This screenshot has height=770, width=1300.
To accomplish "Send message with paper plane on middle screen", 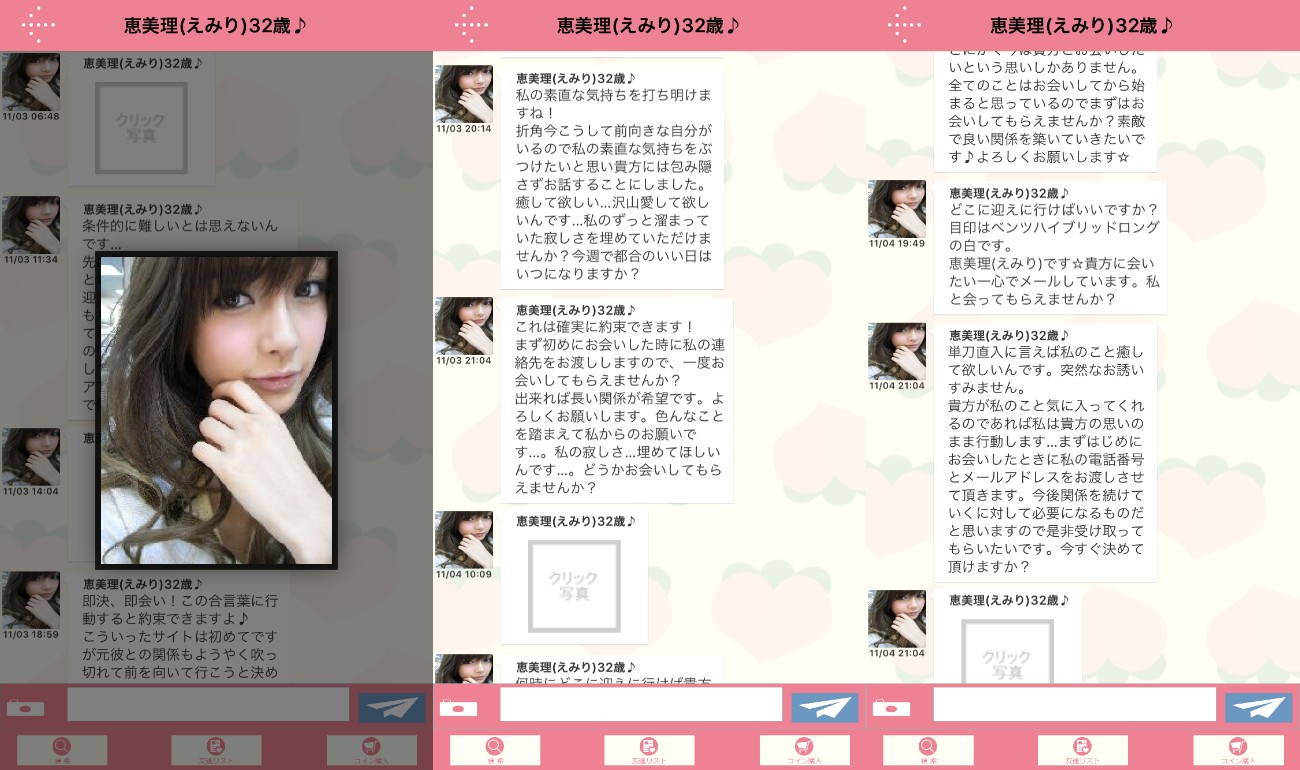I will tap(825, 707).
